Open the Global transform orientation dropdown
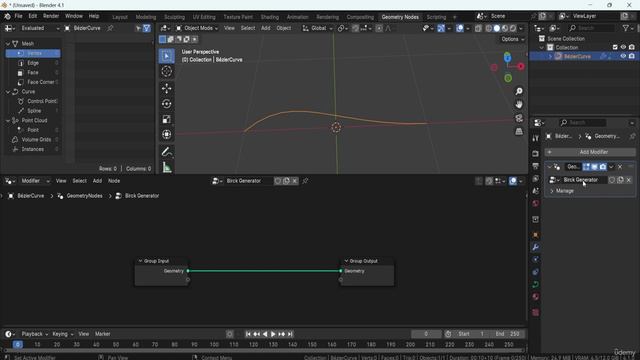 tap(318, 28)
